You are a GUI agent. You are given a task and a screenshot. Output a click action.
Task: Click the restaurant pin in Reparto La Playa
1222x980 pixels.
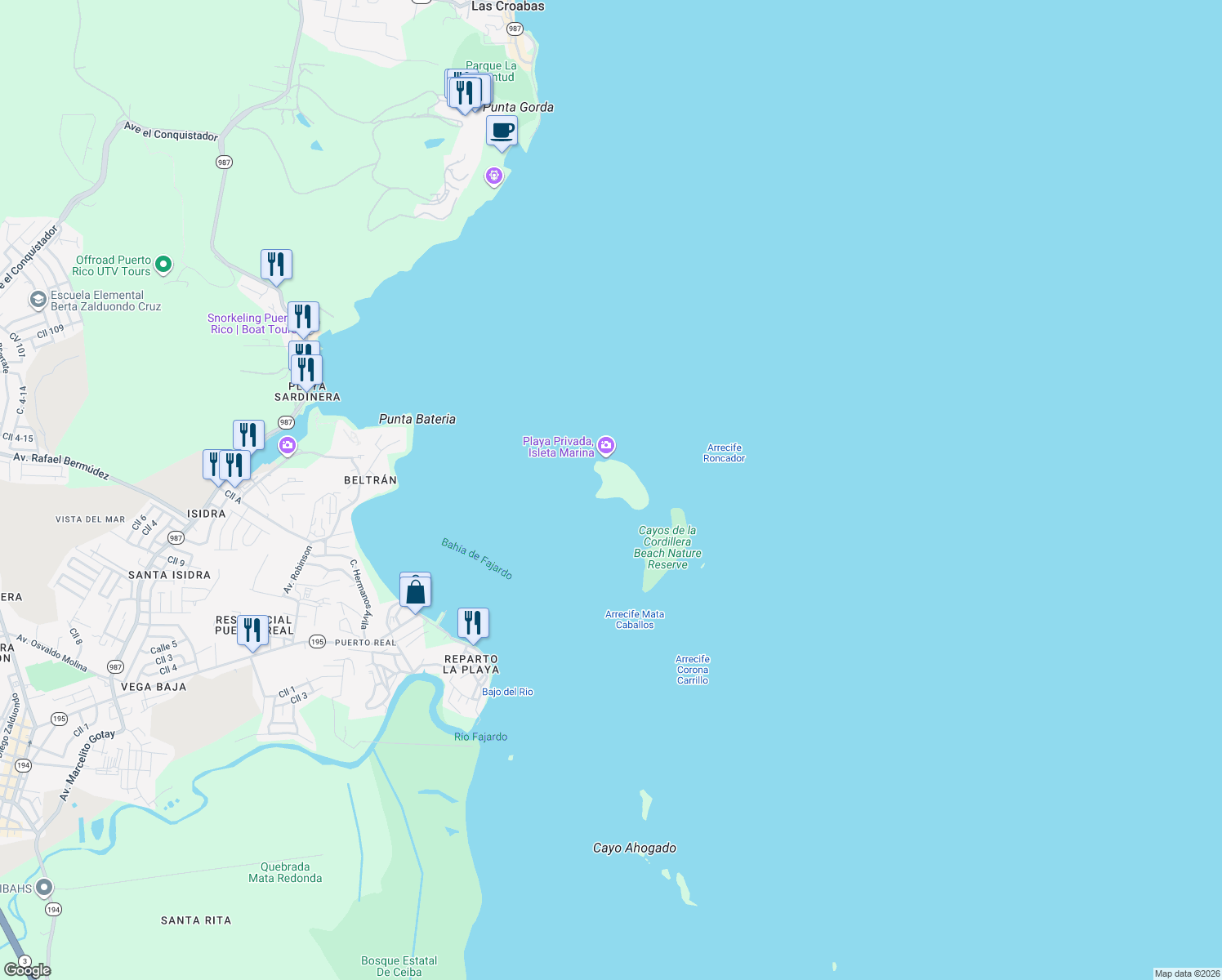tap(472, 622)
